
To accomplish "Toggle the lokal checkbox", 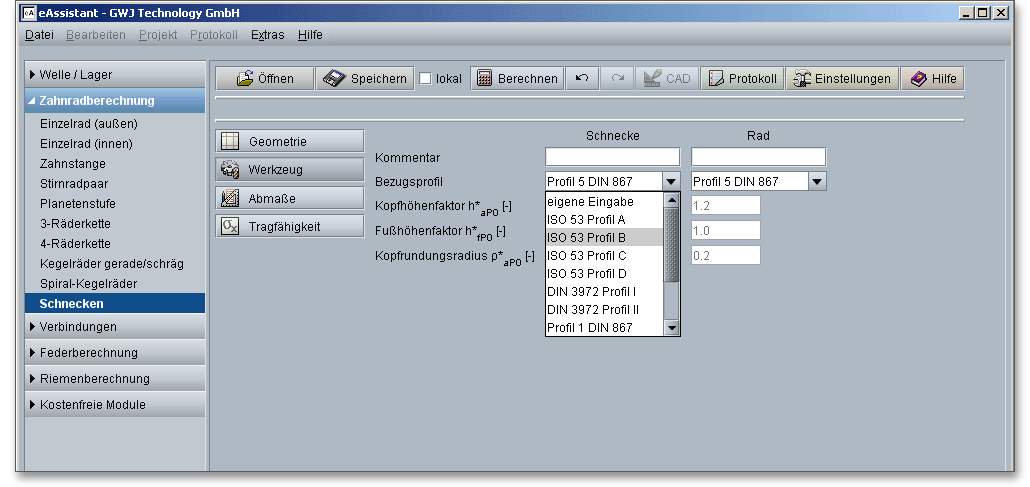I will 425,79.
